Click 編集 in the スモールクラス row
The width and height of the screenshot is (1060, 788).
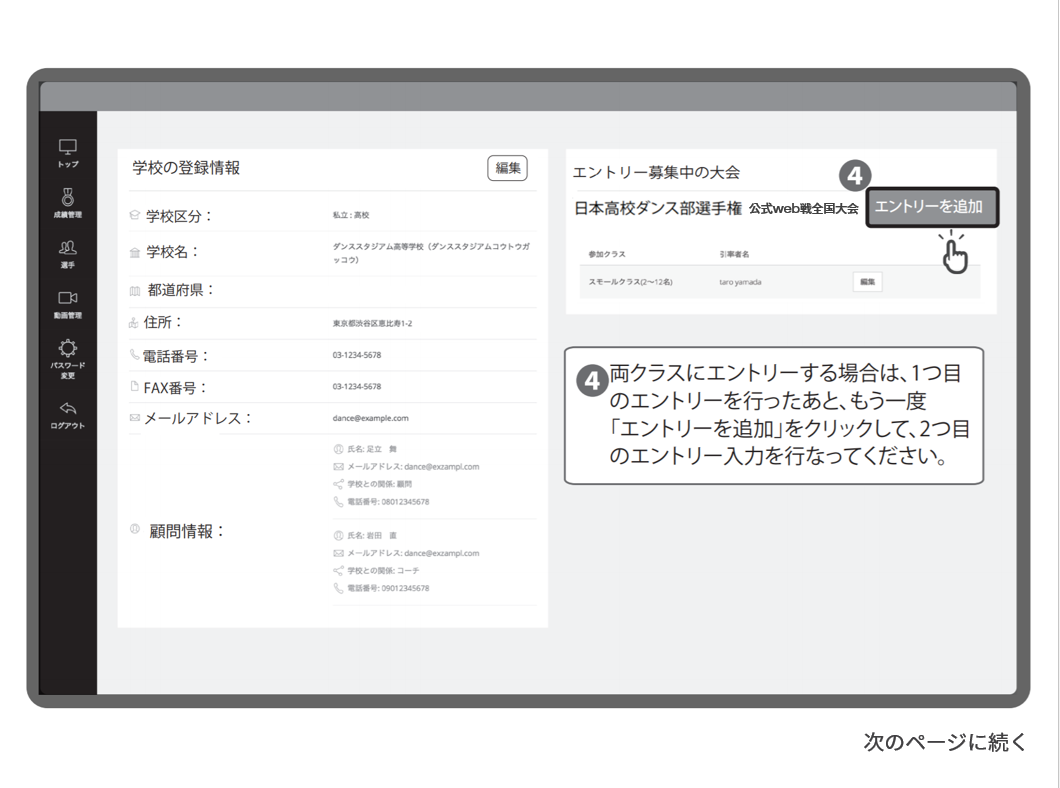(867, 282)
